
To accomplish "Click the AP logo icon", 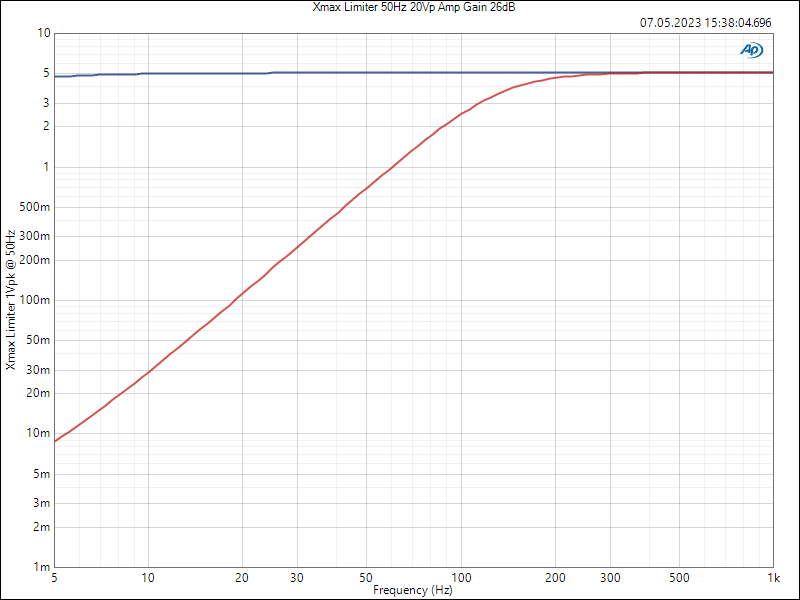I will pyautogui.click(x=751, y=50).
